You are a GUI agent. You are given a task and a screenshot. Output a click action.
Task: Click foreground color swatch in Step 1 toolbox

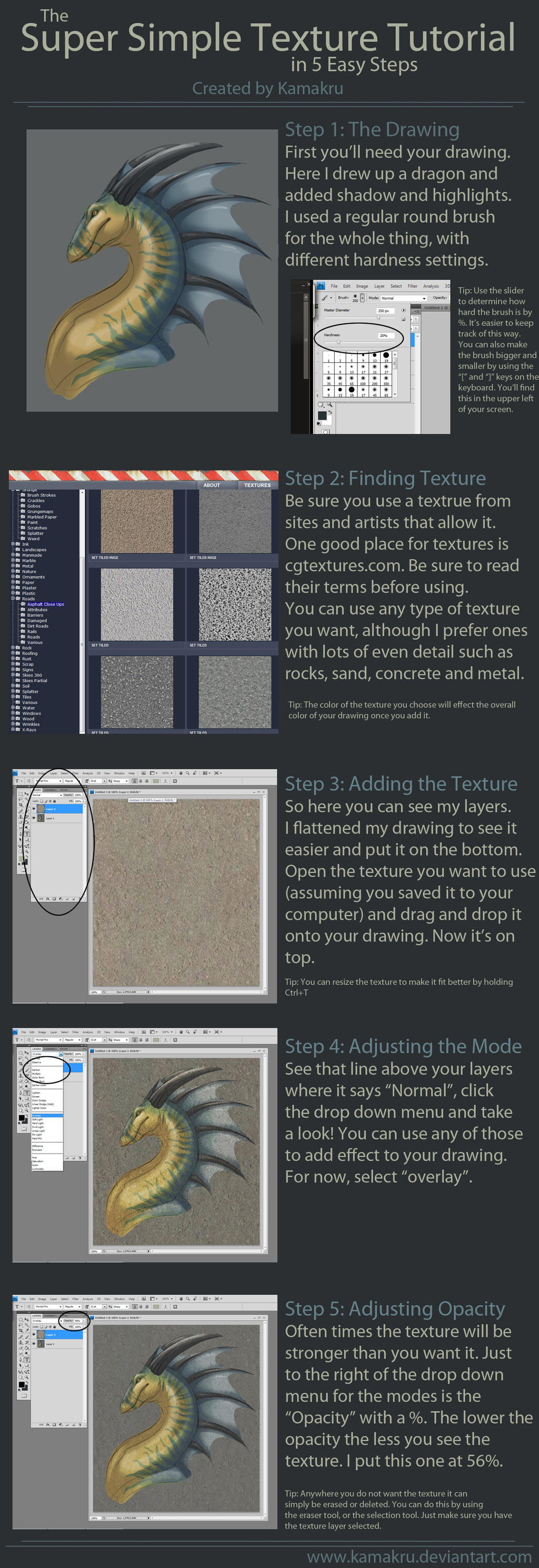[323, 416]
